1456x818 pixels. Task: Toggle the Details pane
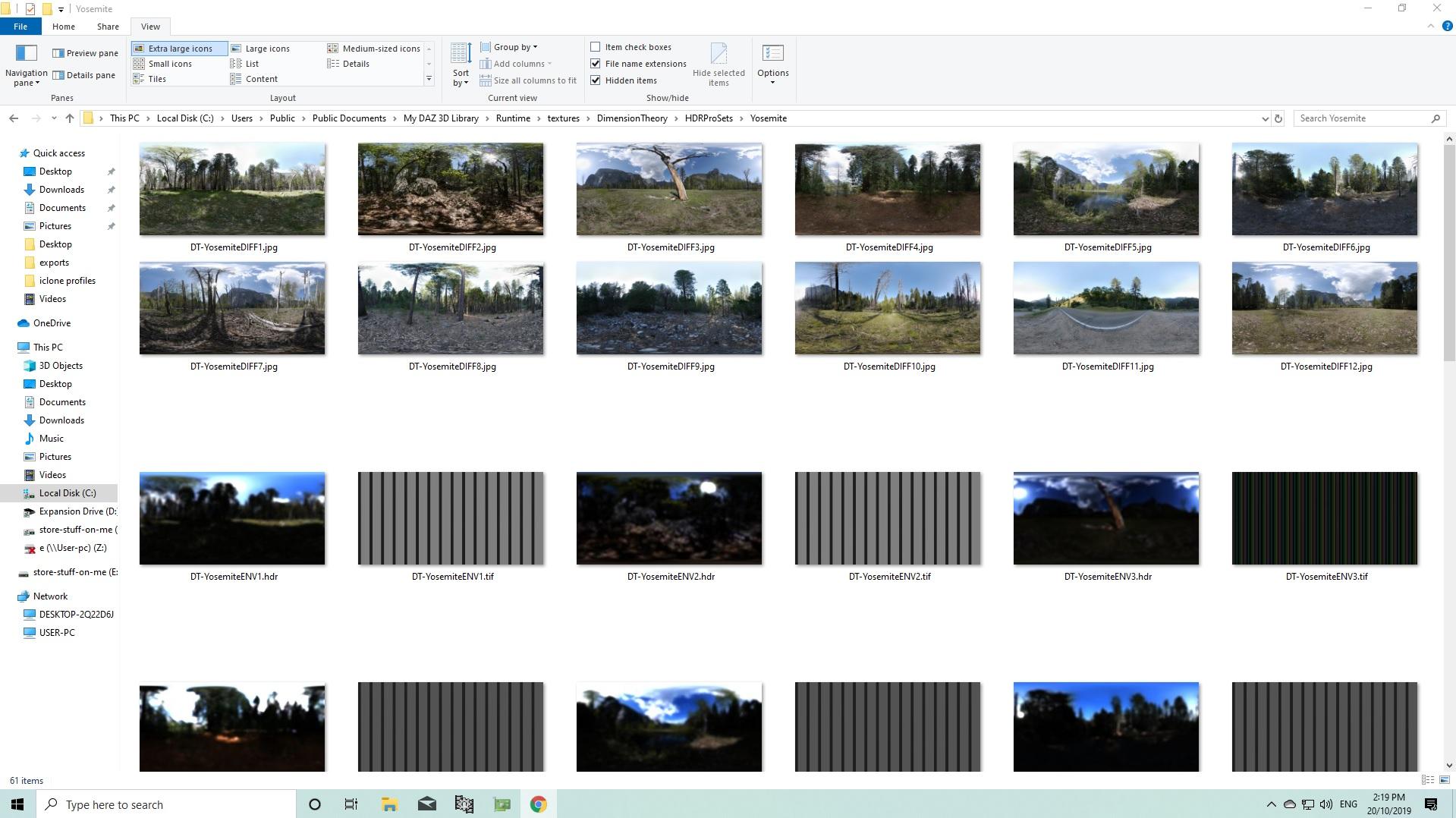tap(83, 75)
